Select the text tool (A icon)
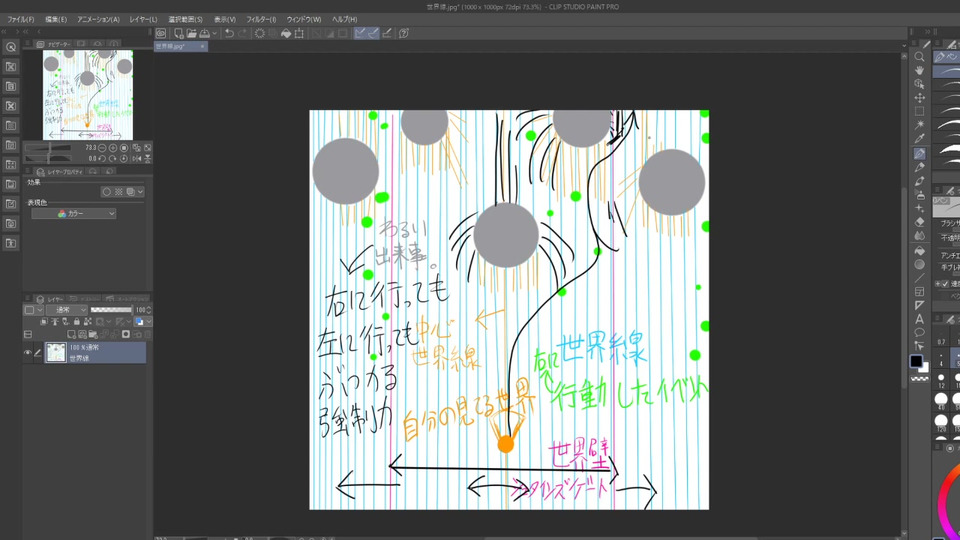The height and width of the screenshot is (540, 960). coord(919,318)
